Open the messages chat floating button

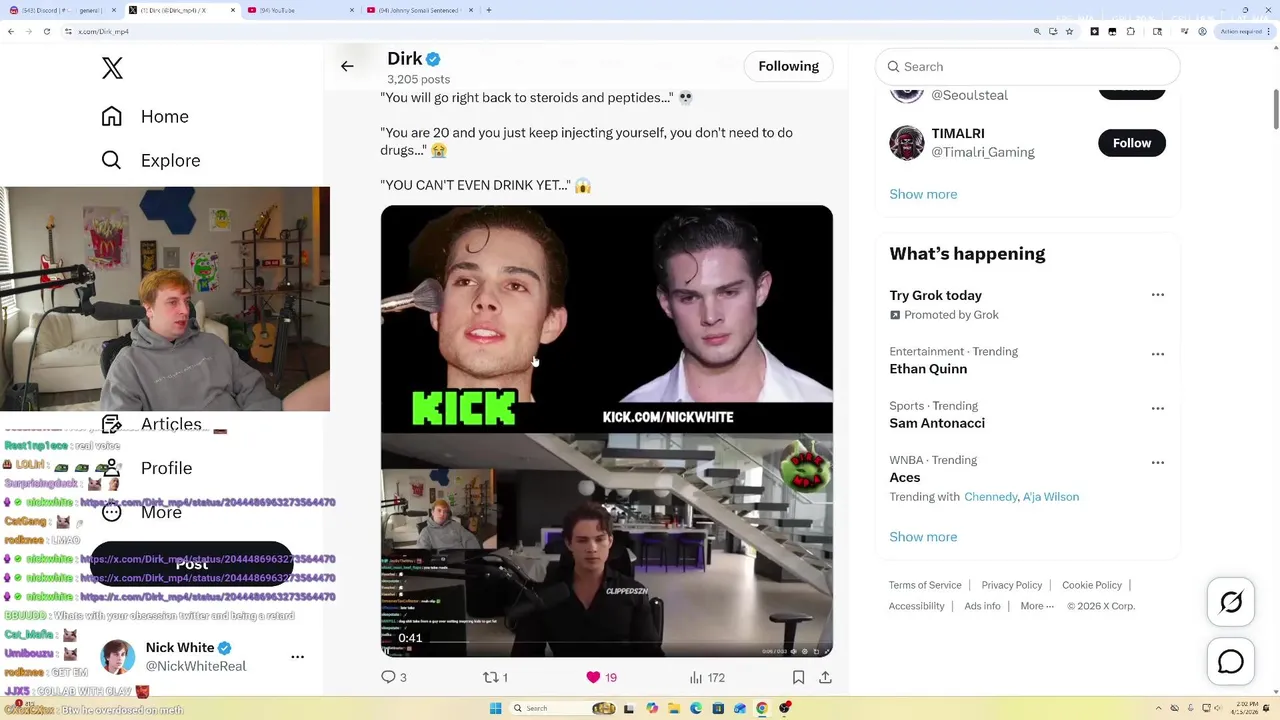point(1231,662)
